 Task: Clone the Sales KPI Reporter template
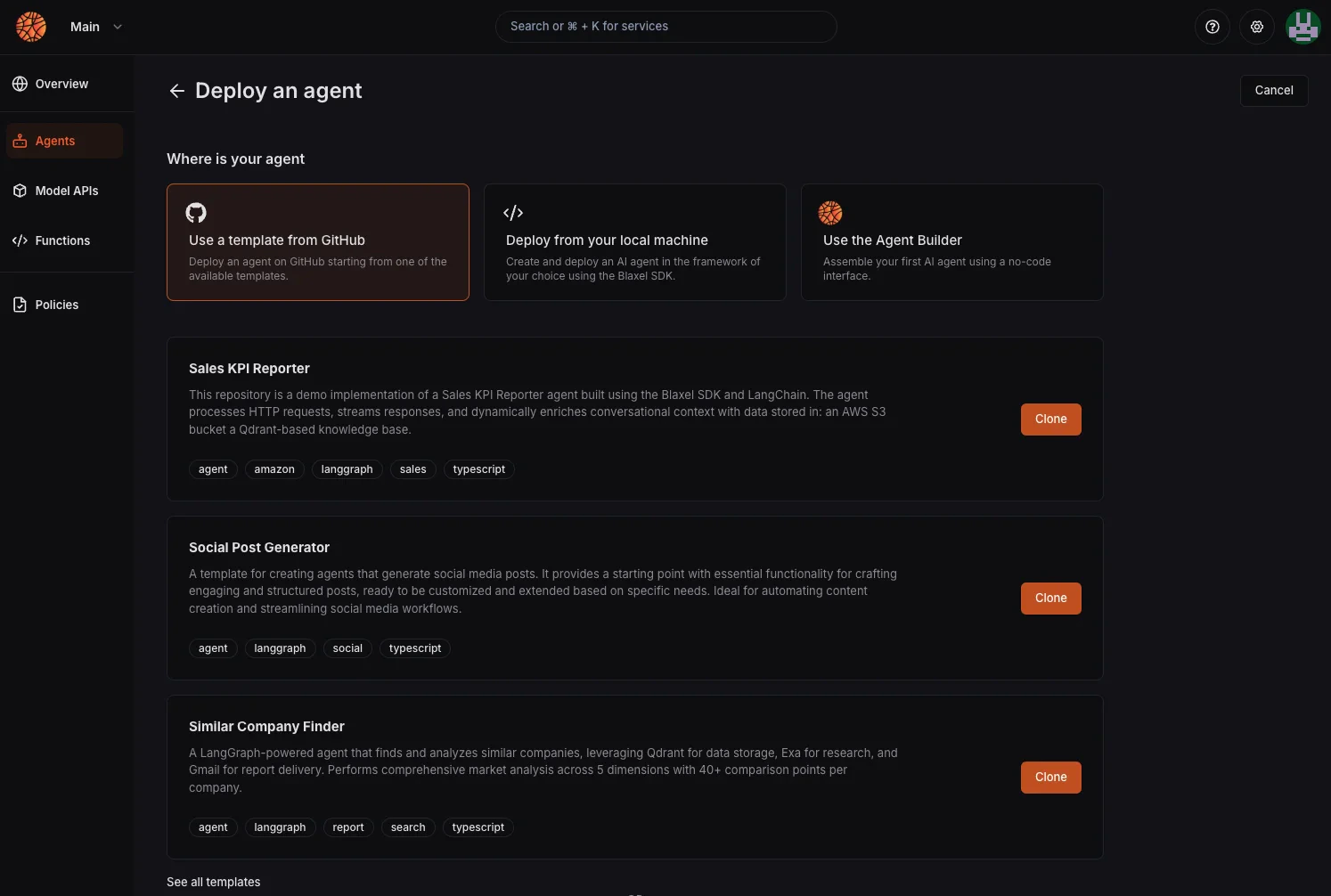1050,419
